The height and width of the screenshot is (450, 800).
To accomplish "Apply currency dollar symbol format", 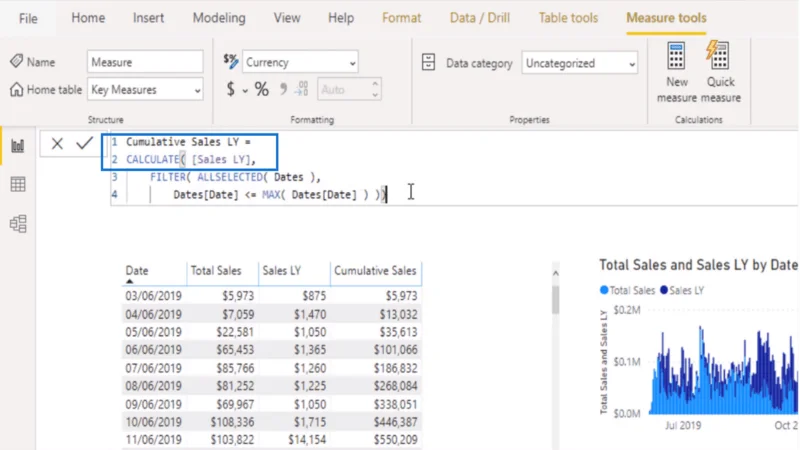I will click(231, 89).
